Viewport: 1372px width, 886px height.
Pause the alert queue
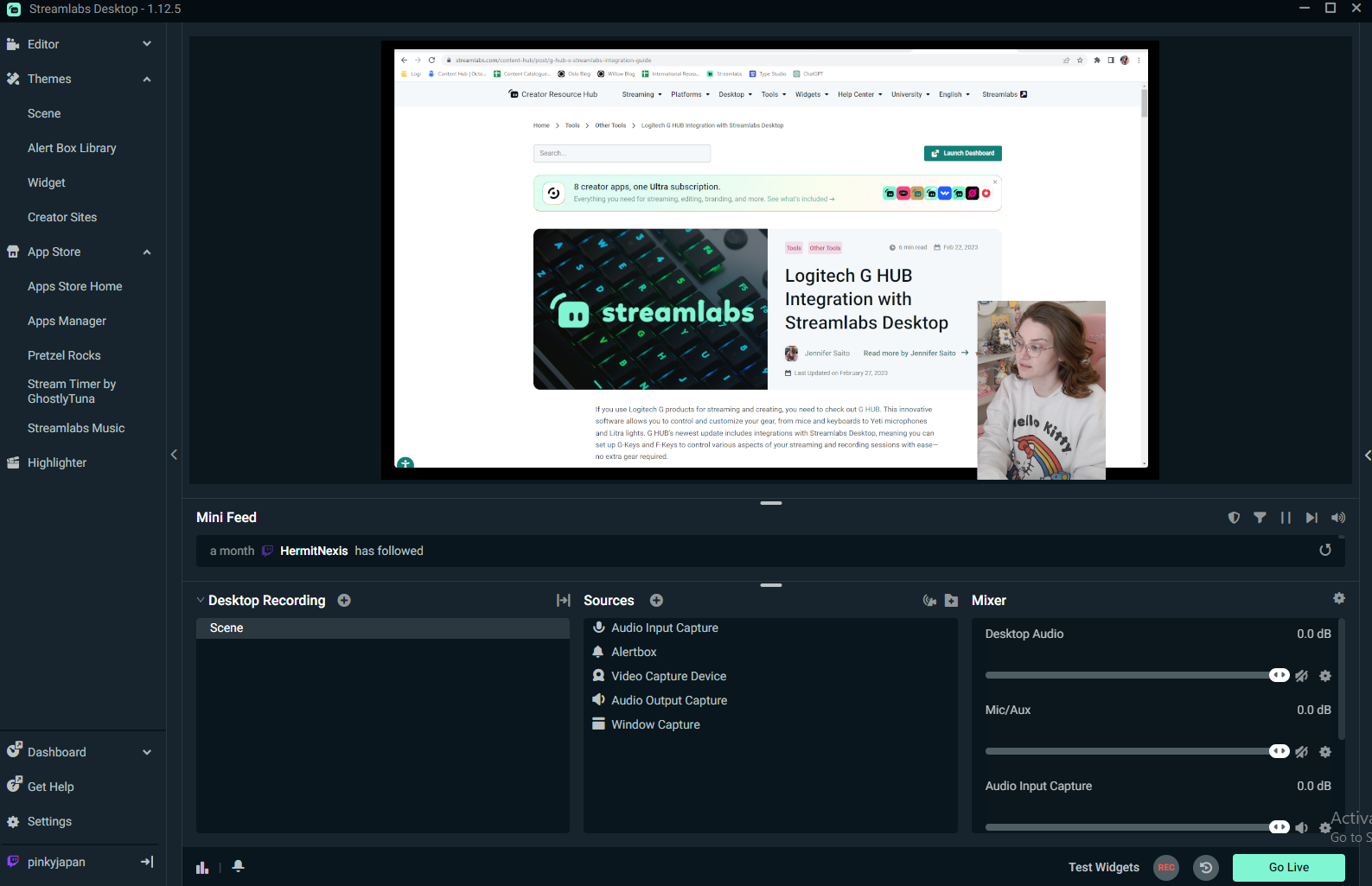click(x=1286, y=518)
